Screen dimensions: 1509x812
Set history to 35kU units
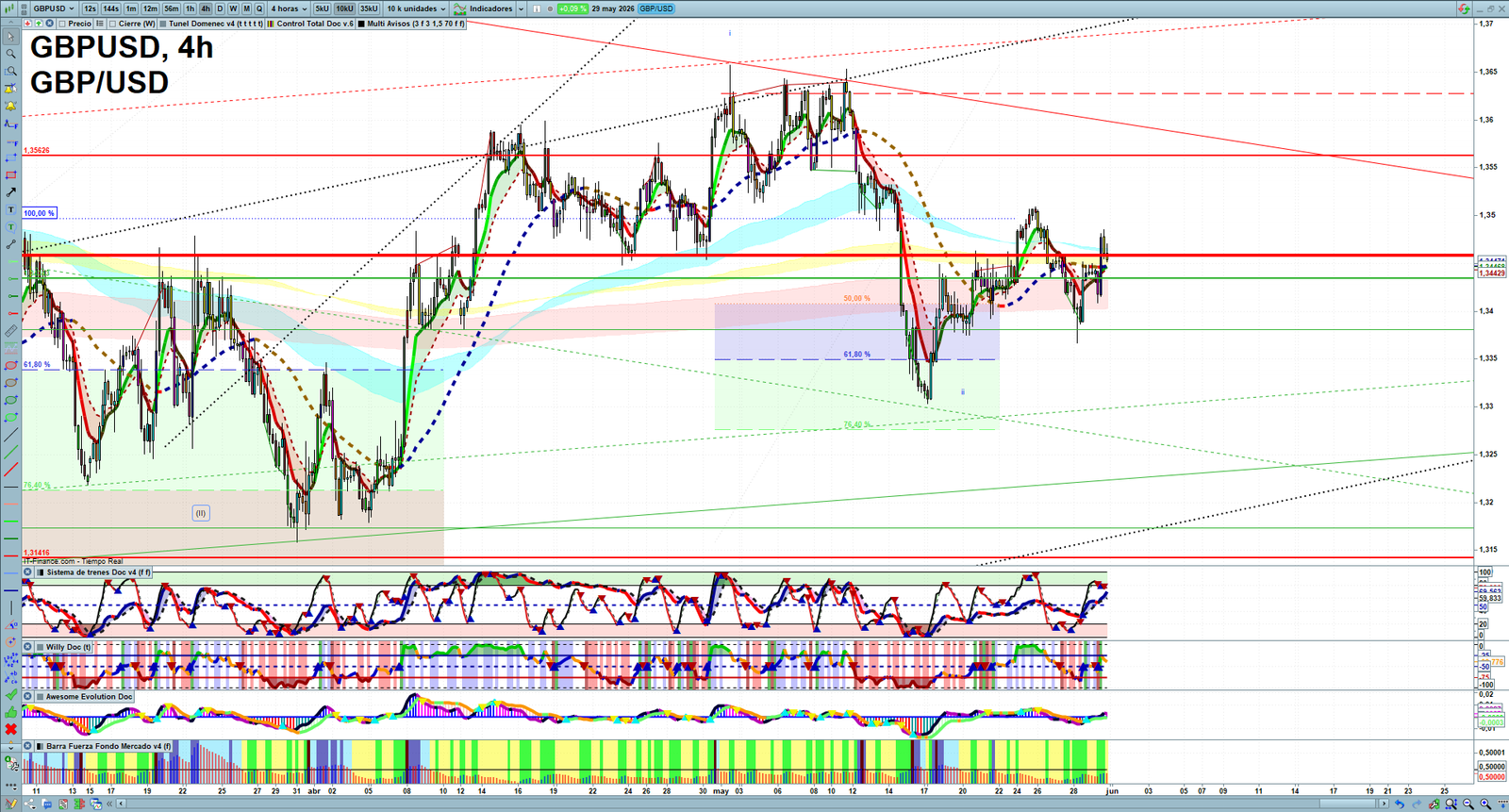coord(369,8)
